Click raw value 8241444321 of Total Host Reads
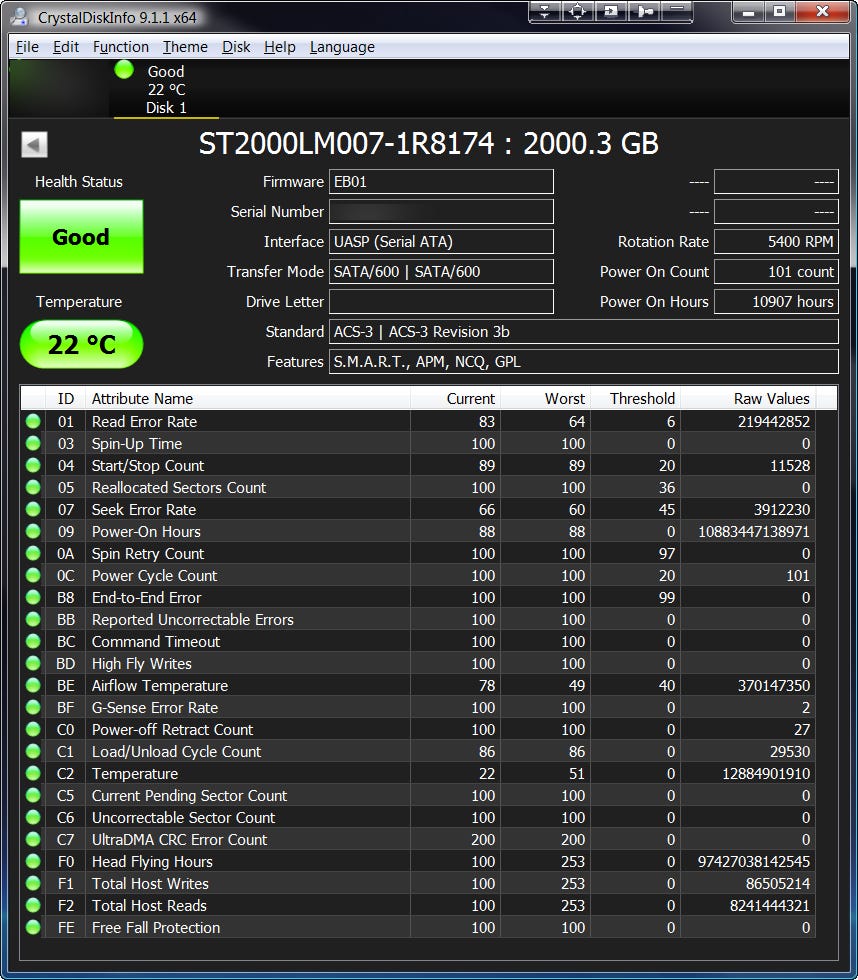 point(769,906)
